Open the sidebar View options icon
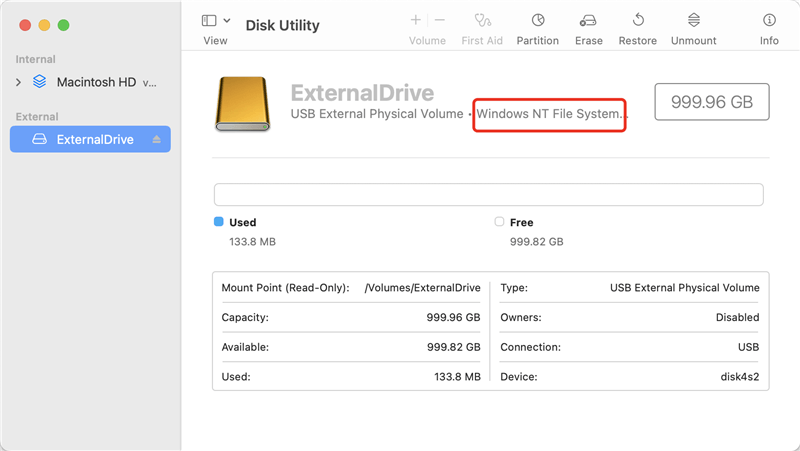This screenshot has height=451, width=800. click(x=209, y=20)
